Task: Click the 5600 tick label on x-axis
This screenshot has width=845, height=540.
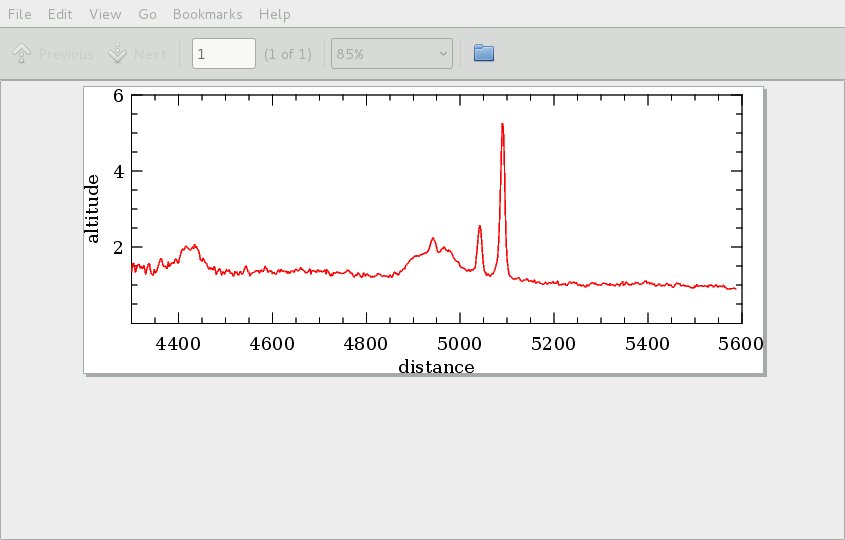Action: click(x=740, y=344)
